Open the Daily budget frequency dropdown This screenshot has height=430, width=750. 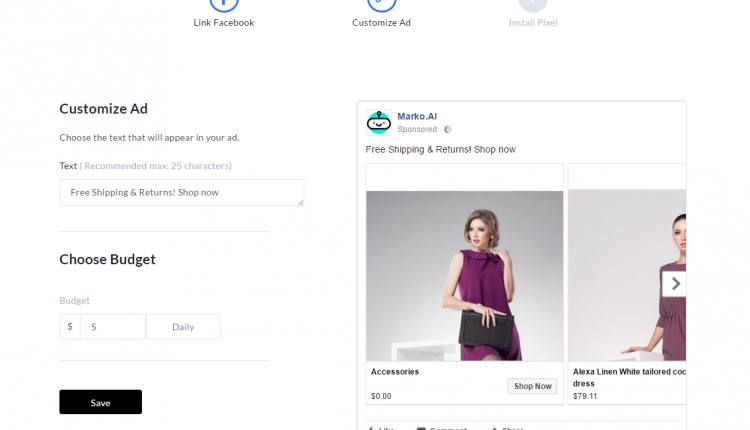coord(183,327)
